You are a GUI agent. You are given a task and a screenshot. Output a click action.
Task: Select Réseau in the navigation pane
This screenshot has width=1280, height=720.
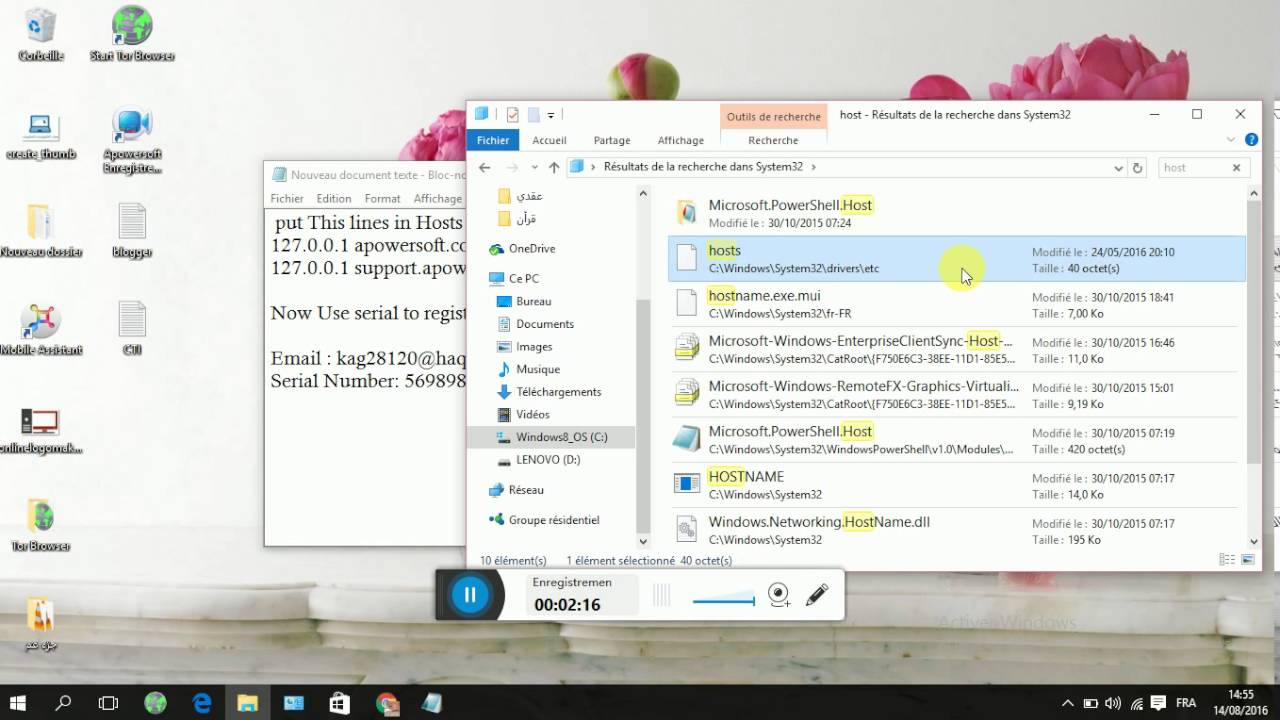click(x=526, y=490)
